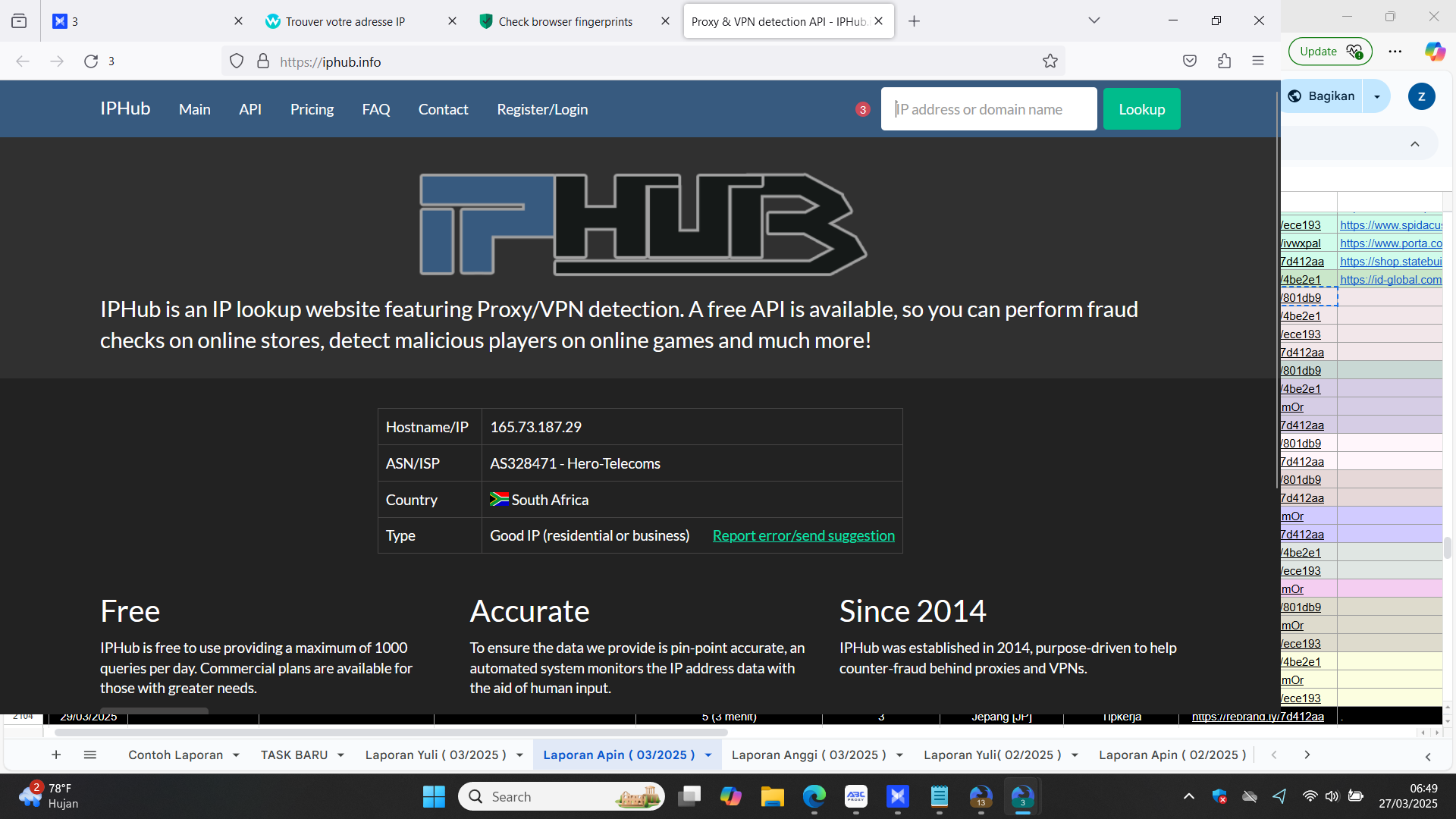Click the green Lookup button

pos(1141,109)
